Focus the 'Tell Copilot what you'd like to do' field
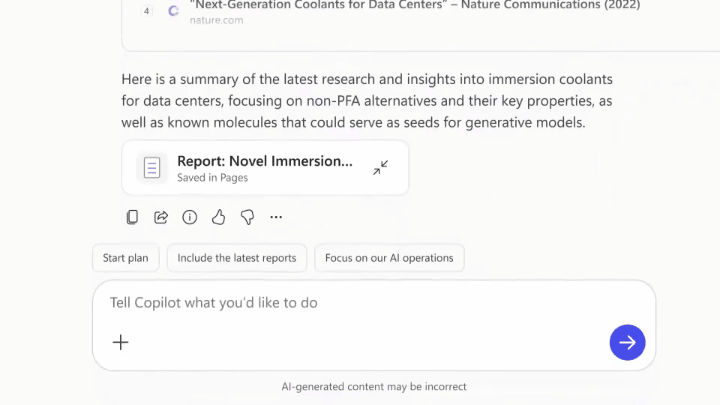Screen dimensions: 720x405 coord(350,302)
